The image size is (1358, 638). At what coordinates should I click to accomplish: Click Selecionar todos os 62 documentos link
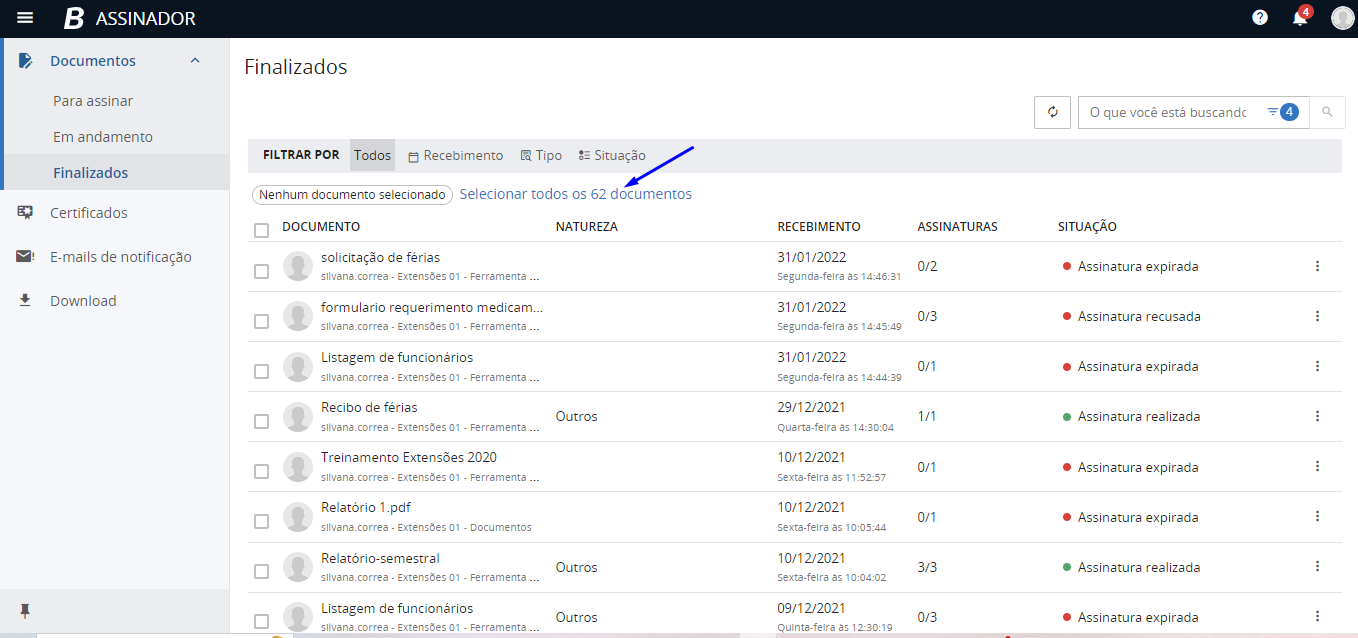[575, 194]
